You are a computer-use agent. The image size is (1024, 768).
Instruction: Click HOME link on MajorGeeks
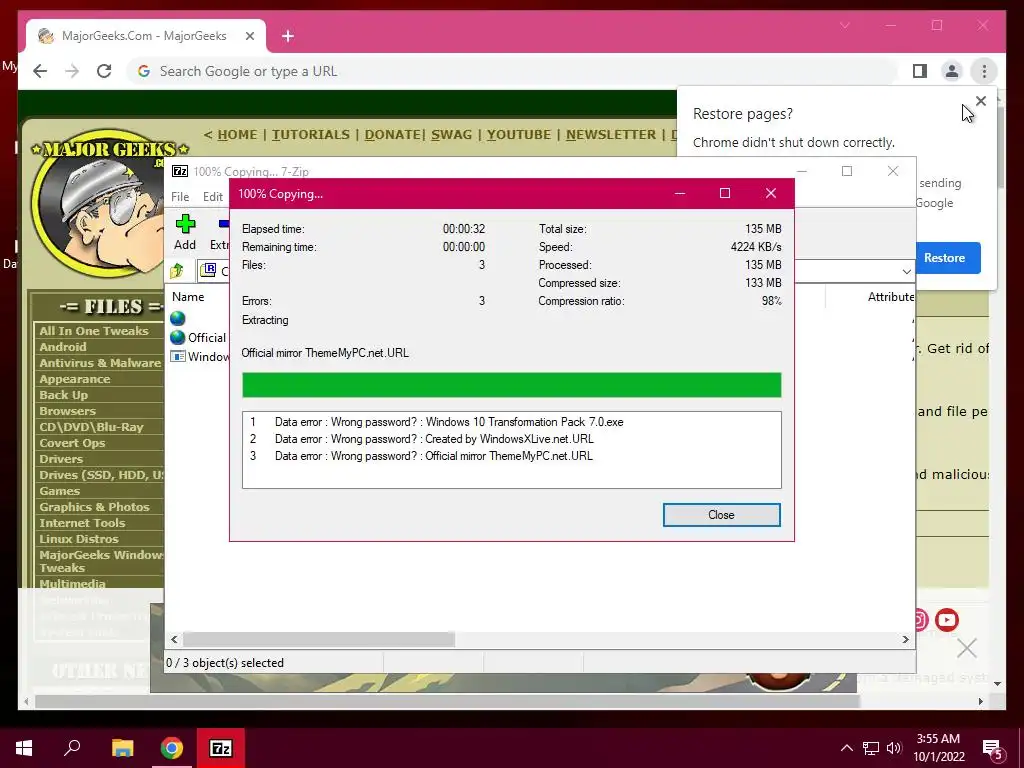coord(237,135)
